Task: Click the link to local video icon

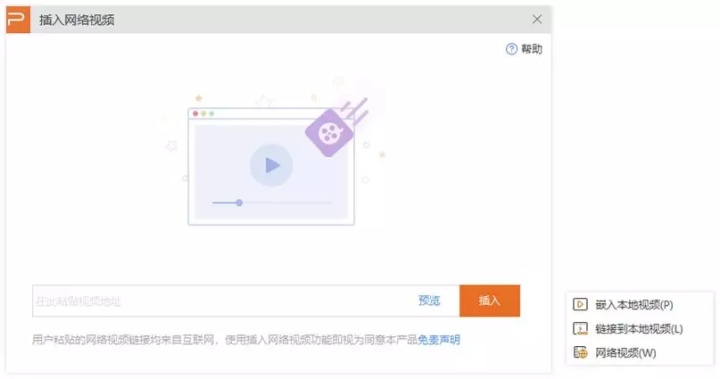Action: point(580,329)
